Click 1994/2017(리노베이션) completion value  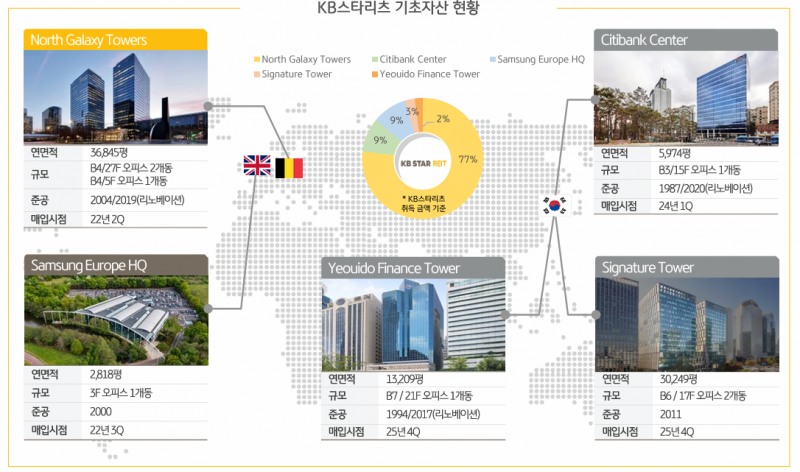pyautogui.click(x=433, y=414)
